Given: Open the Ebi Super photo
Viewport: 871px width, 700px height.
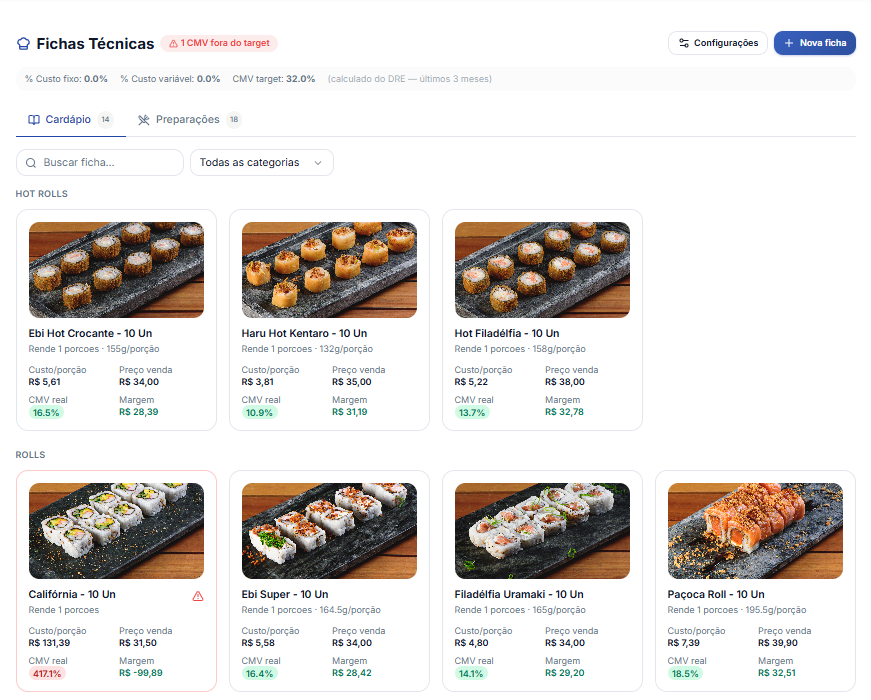Looking at the screenshot, I should click(329, 531).
